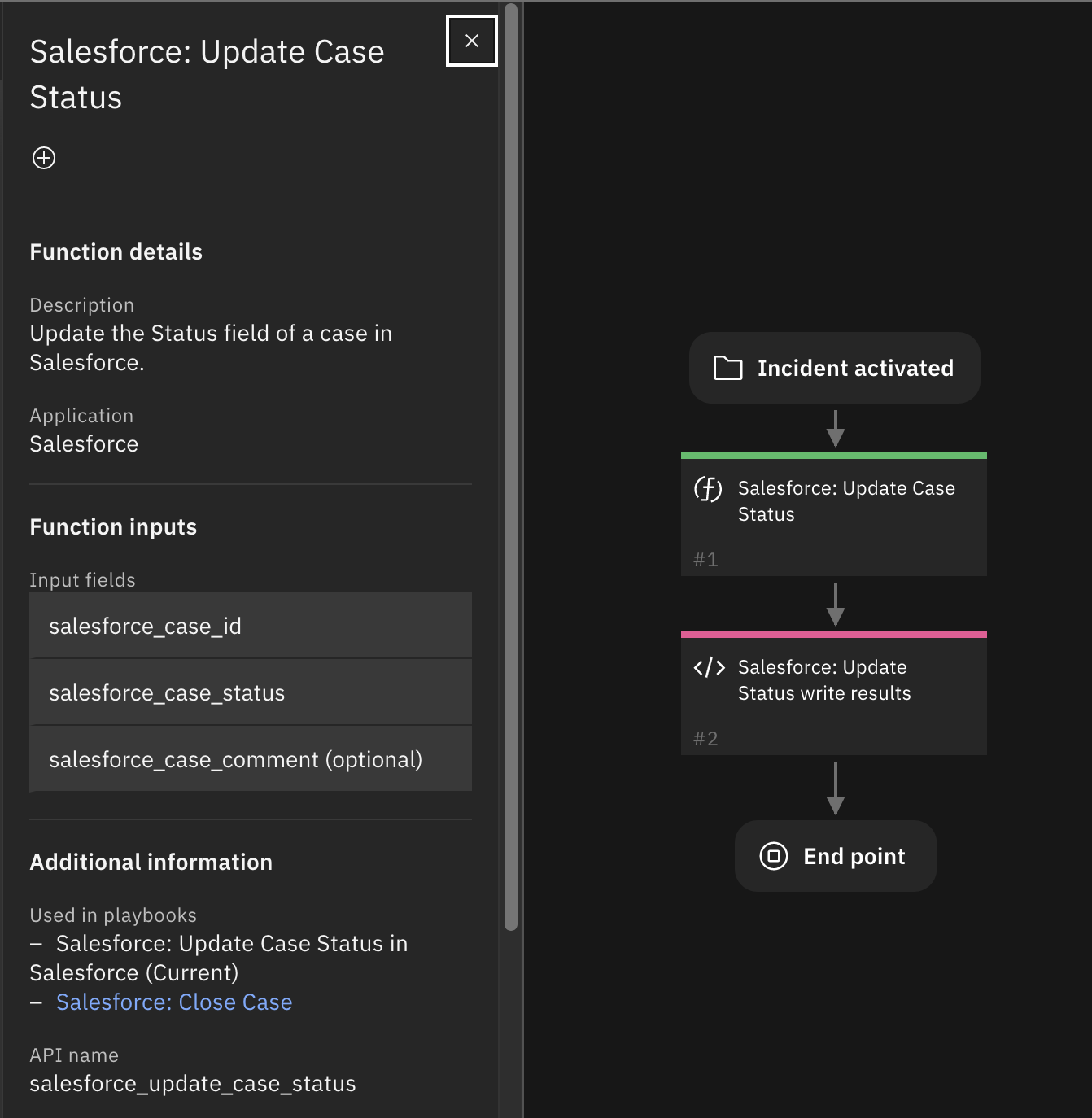Viewport: 1092px width, 1118px height.
Task: Click the circled plus icon under the title
Action: (44, 158)
